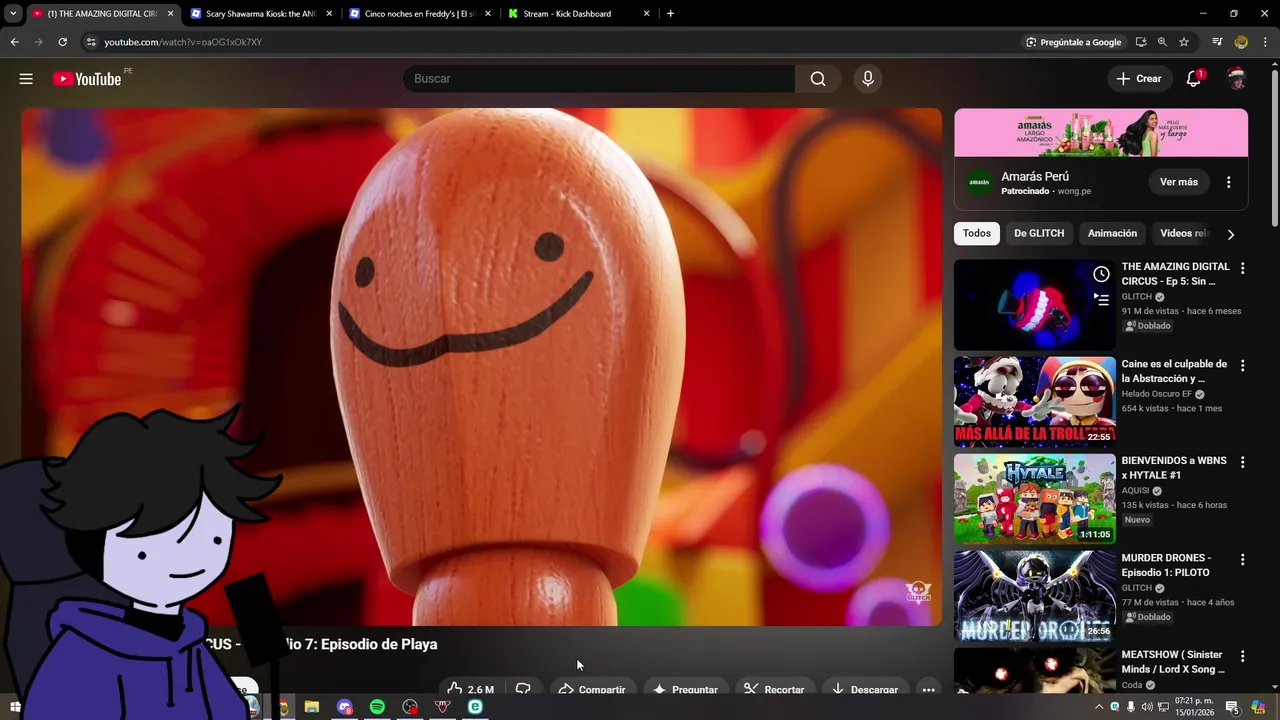The width and height of the screenshot is (1280, 720).
Task: Focus the Buscar search field
Action: 599,79
